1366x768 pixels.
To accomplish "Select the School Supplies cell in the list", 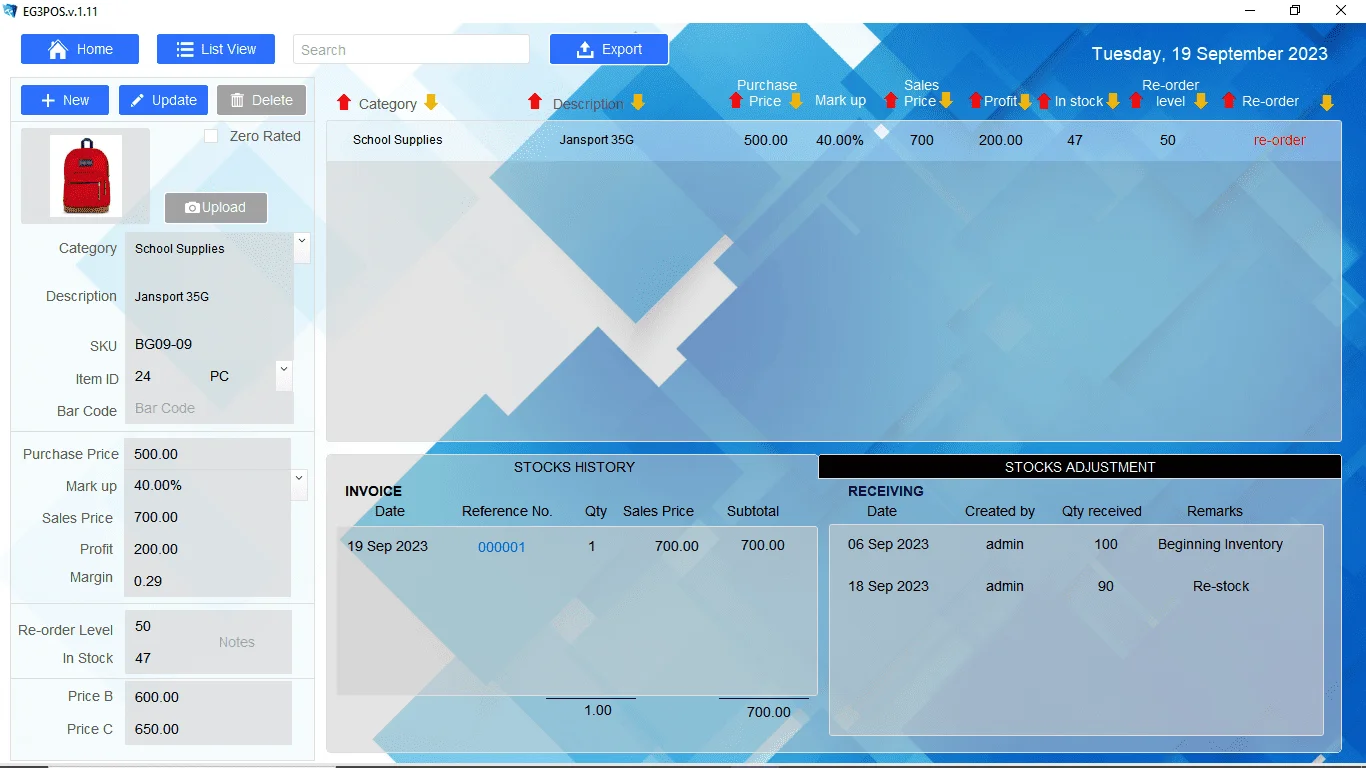I will 398,140.
